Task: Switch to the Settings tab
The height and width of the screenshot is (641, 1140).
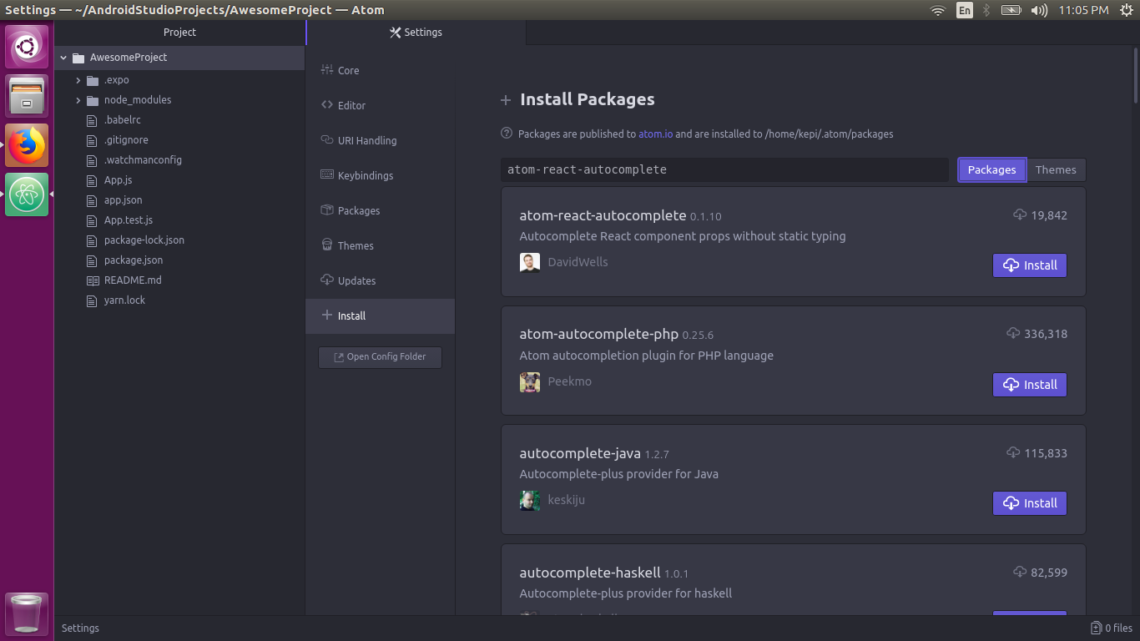Action: (x=415, y=32)
